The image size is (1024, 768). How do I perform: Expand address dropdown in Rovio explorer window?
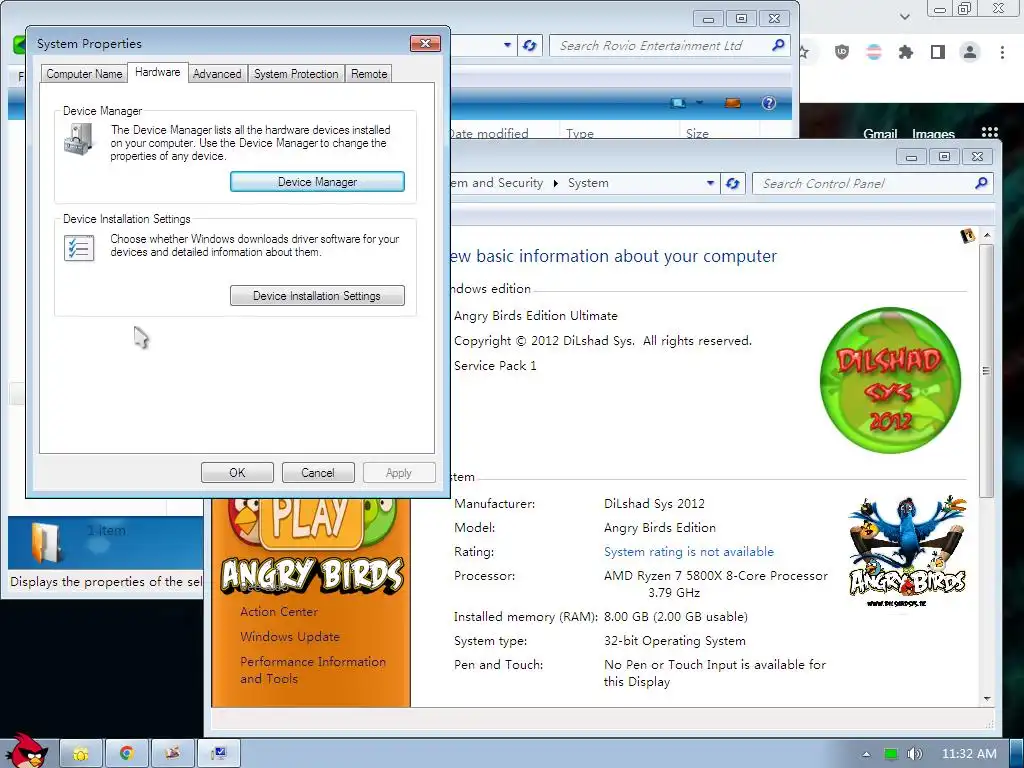point(507,46)
